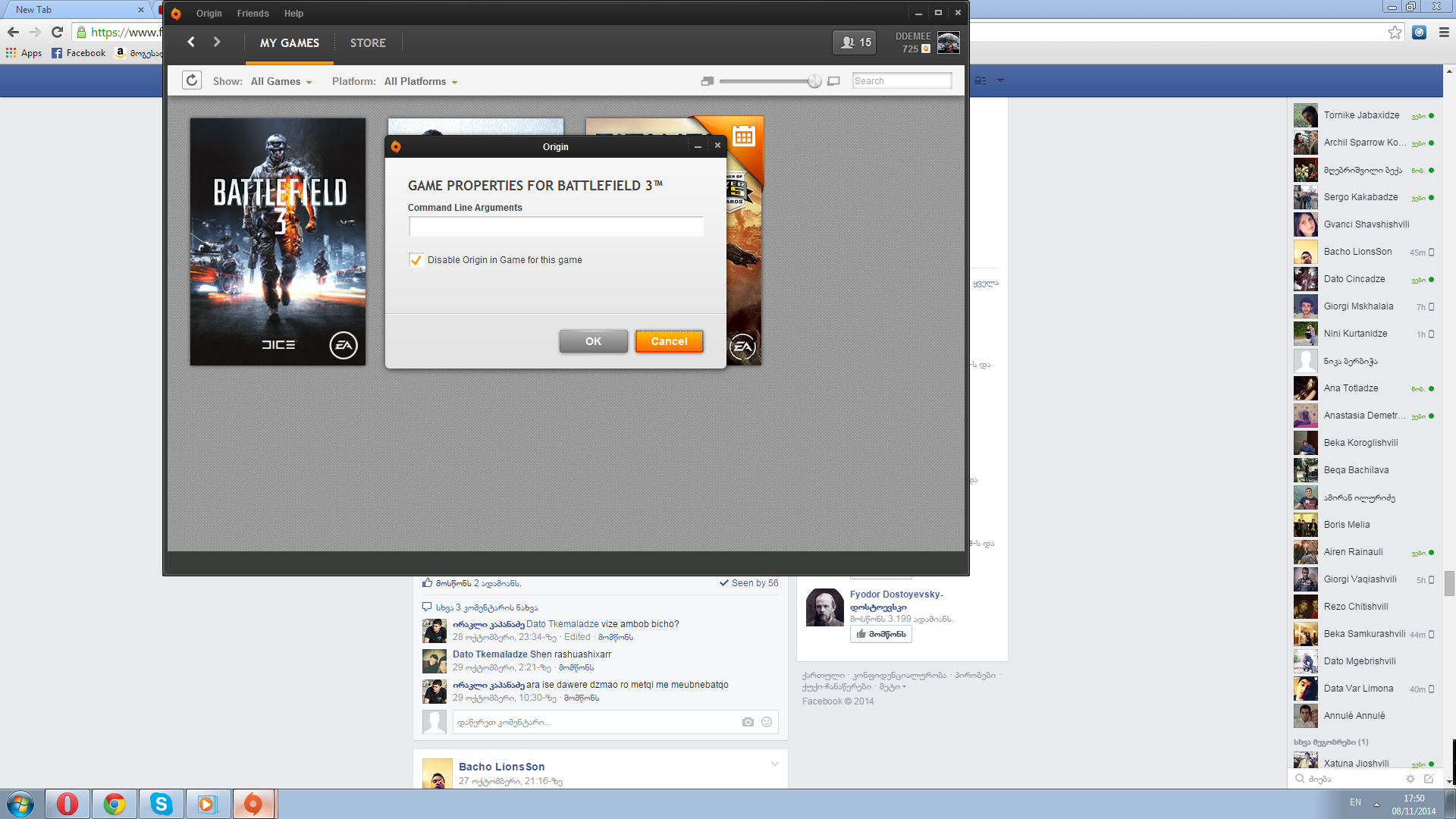Click the DDEMEE profile avatar
Image resolution: width=1456 pixels, height=819 pixels.
(948, 42)
